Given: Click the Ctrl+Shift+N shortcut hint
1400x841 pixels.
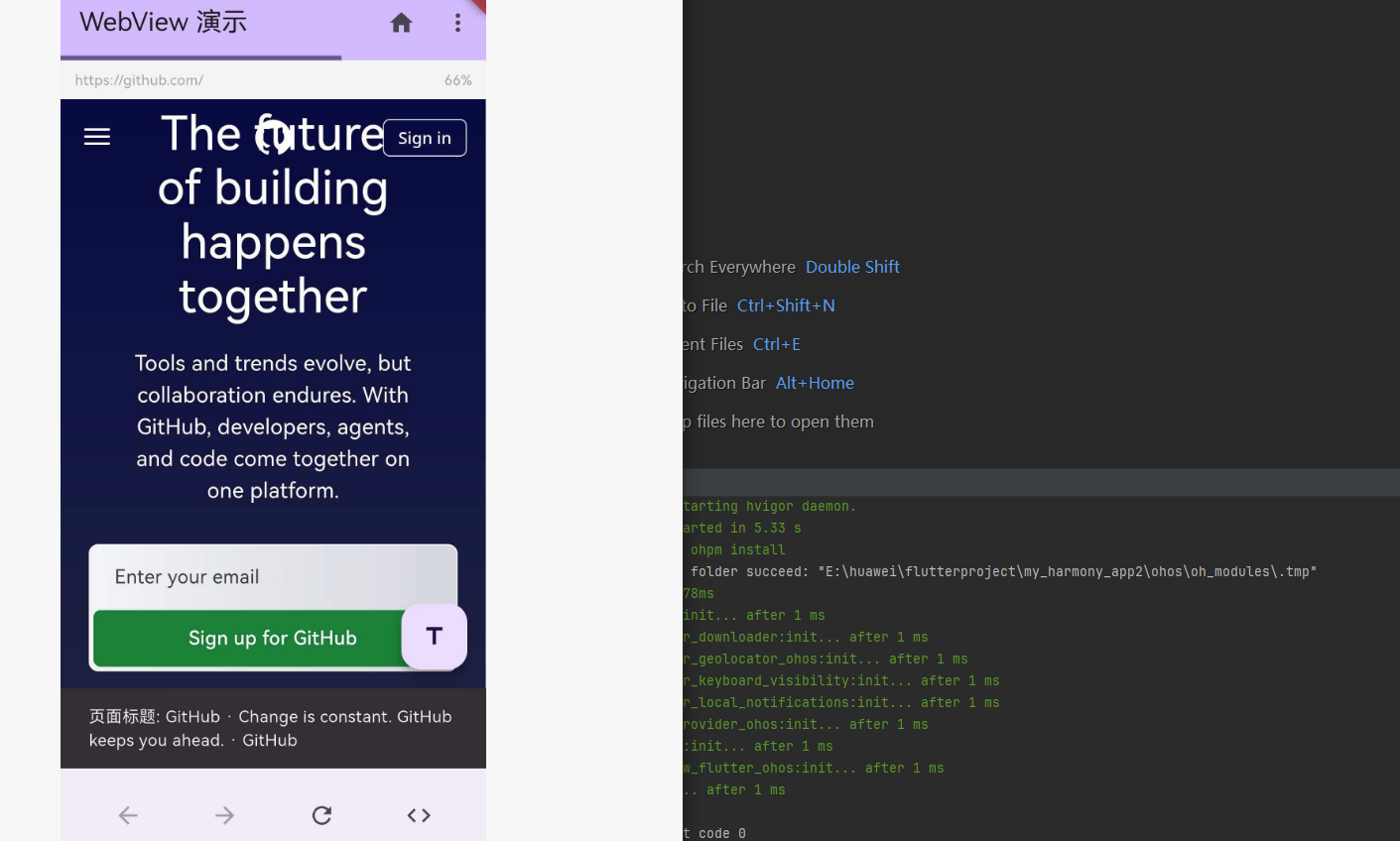Looking at the screenshot, I should [786, 305].
